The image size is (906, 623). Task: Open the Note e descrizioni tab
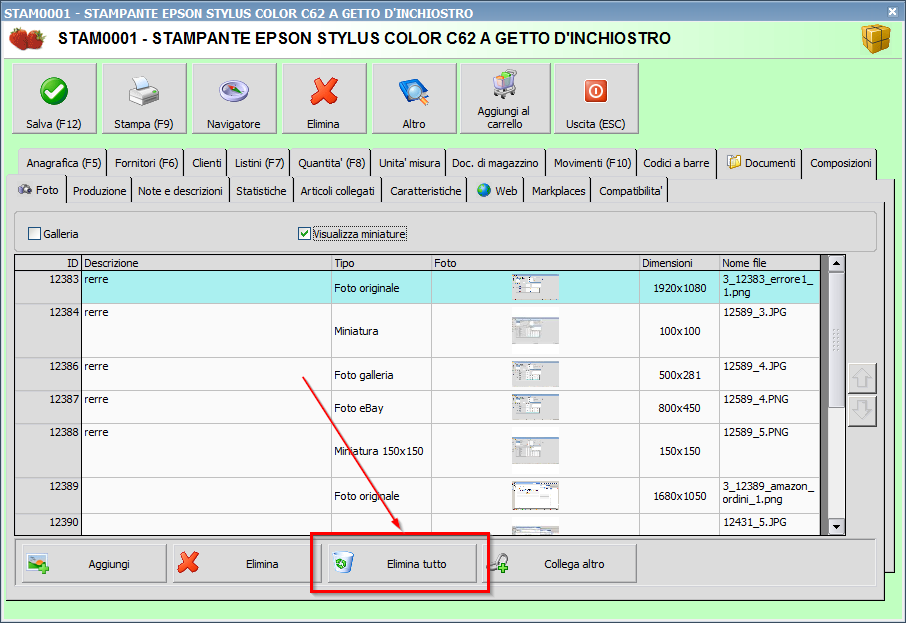180,191
